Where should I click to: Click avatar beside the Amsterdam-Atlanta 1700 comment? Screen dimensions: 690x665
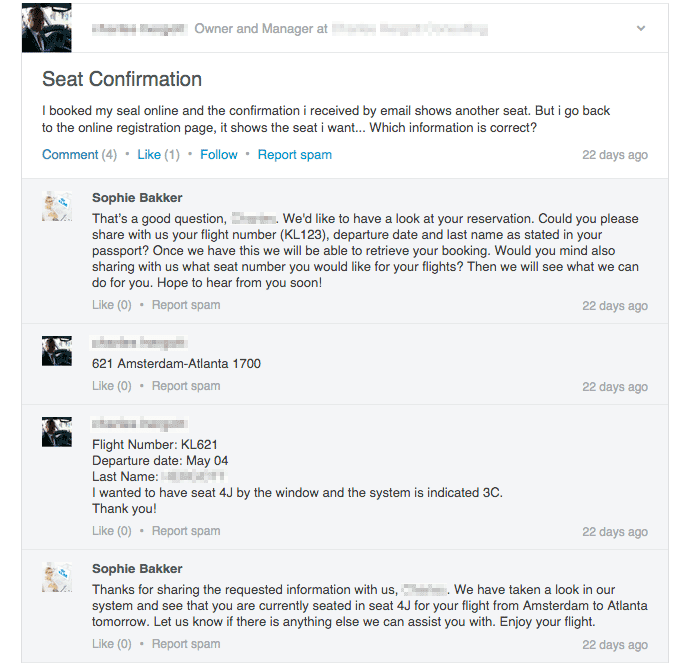pos(57,351)
